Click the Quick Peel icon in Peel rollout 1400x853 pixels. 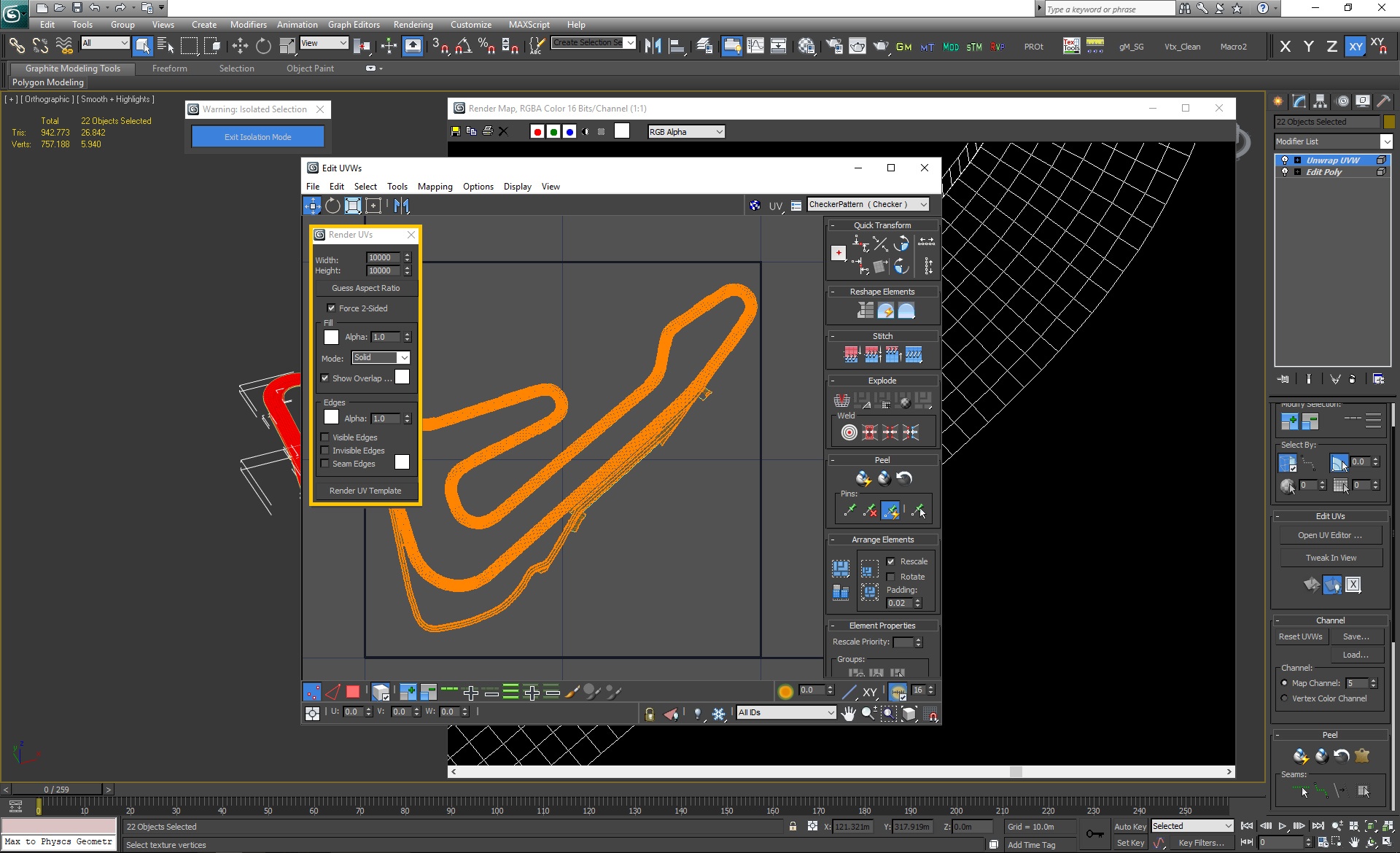(x=863, y=478)
